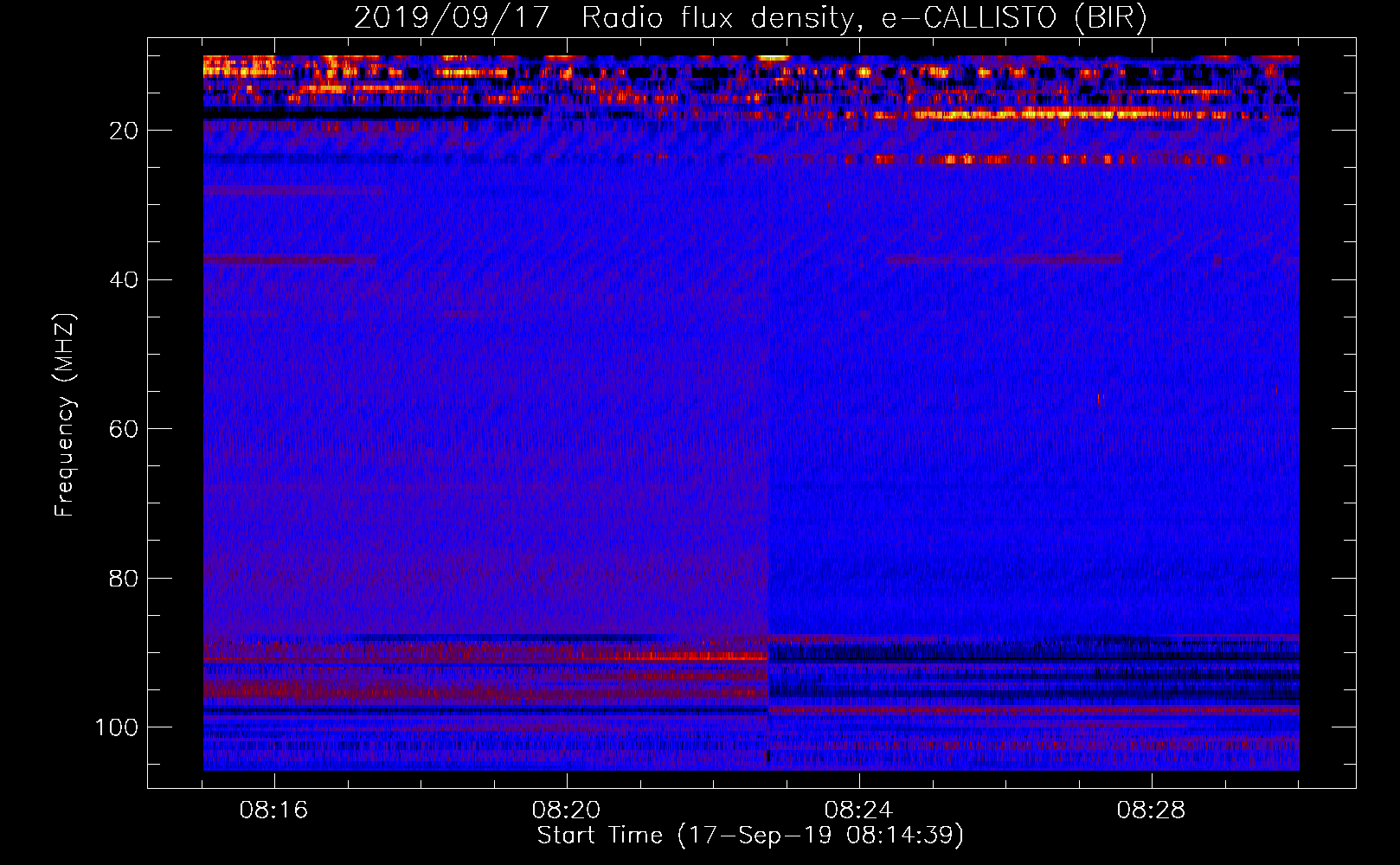Click the 08:20 time tick label
This screenshot has width=1400, height=865.
point(567,811)
